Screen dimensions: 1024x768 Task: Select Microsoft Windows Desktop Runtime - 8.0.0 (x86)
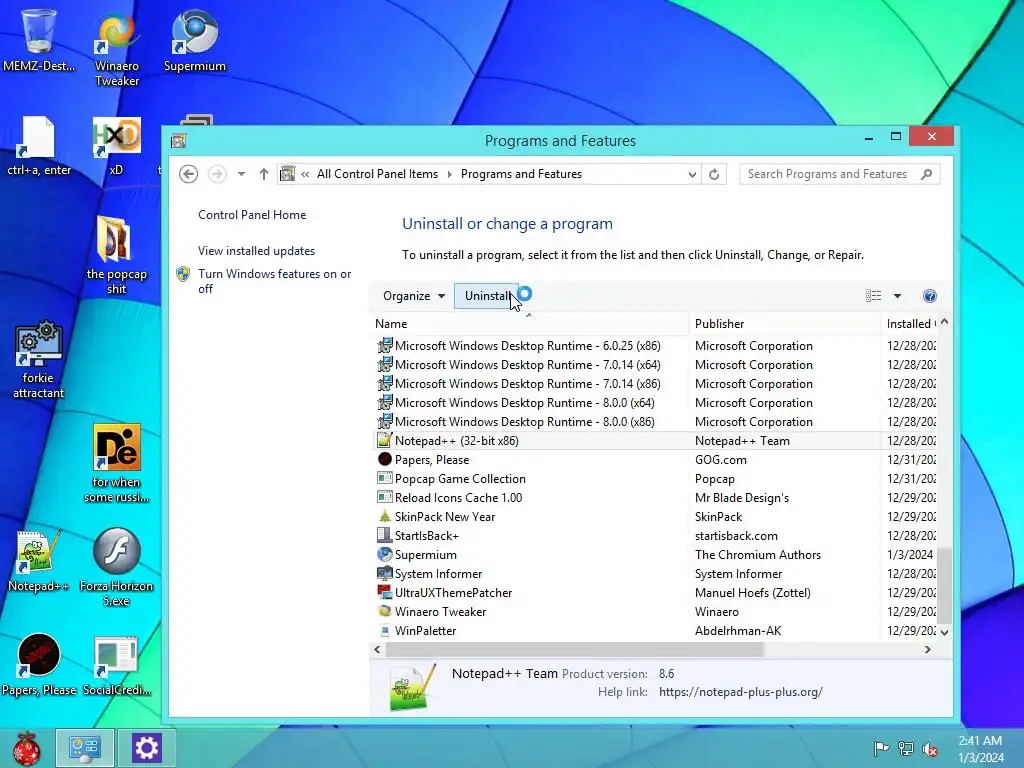(656, 422)
